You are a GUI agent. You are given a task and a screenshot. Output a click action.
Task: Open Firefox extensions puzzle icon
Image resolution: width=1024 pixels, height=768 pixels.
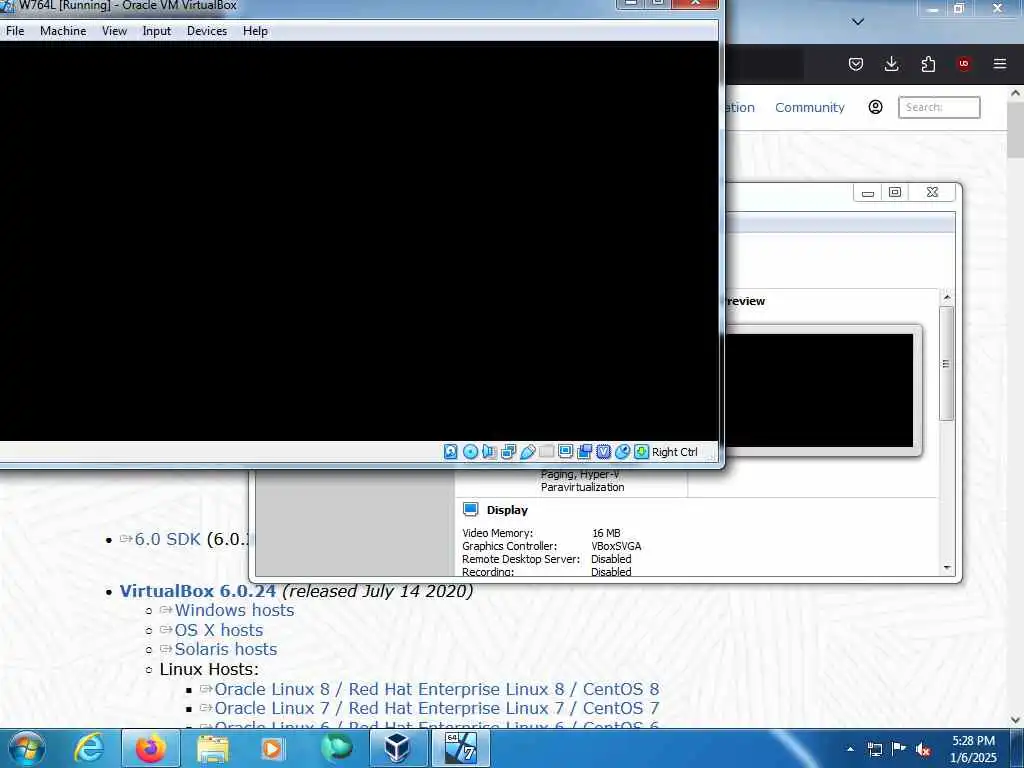(x=928, y=64)
